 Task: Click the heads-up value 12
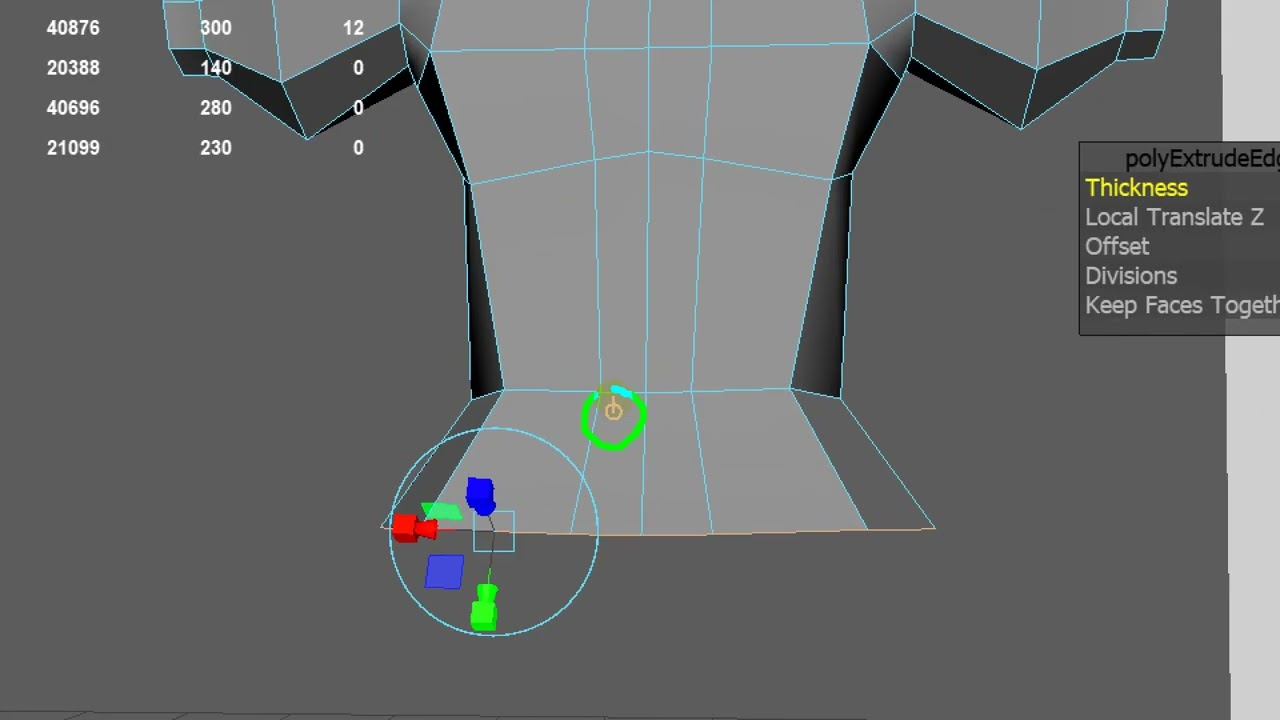click(353, 28)
